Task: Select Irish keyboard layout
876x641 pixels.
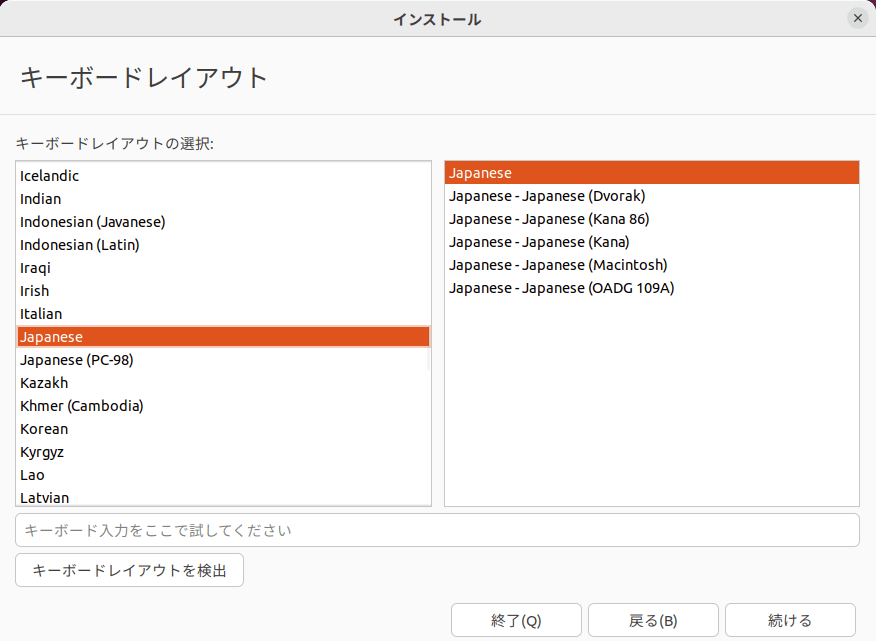Action: pyautogui.click(x=223, y=291)
